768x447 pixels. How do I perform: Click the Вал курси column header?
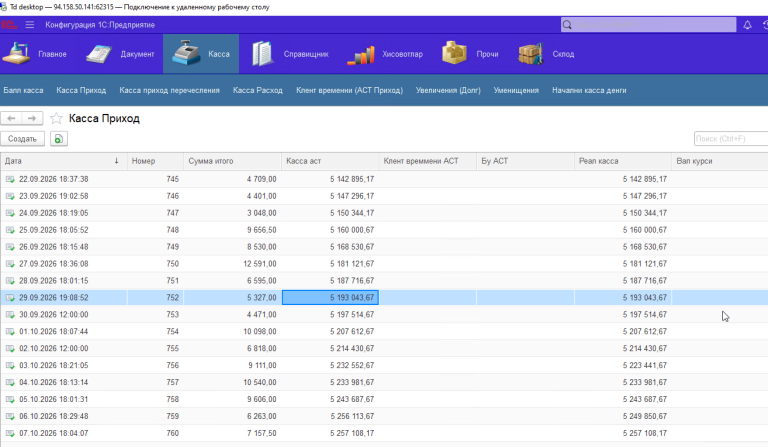click(x=720, y=161)
